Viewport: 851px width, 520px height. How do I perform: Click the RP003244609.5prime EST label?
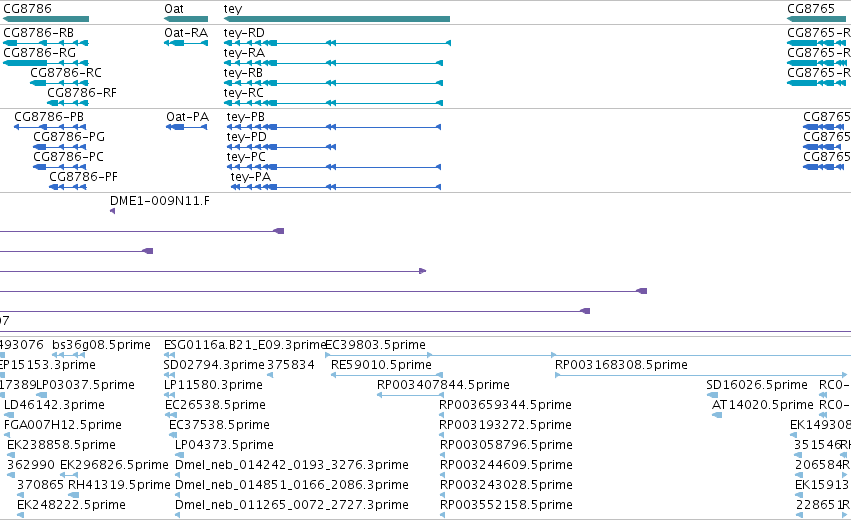(506, 465)
